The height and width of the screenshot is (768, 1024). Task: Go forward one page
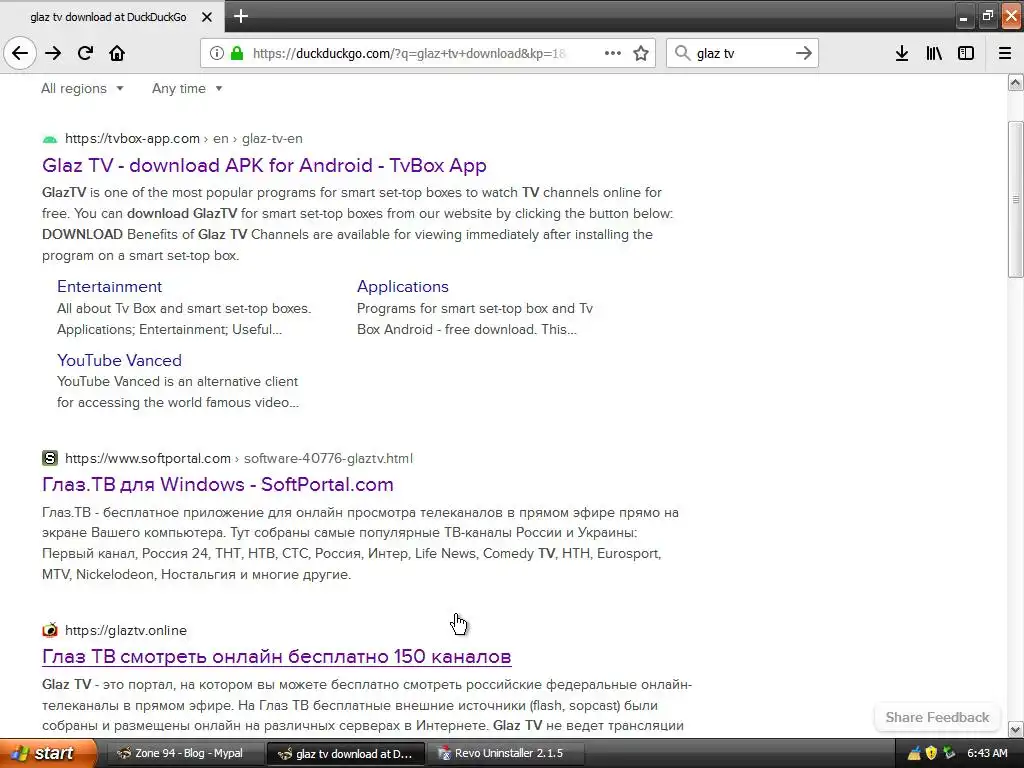pos(53,53)
